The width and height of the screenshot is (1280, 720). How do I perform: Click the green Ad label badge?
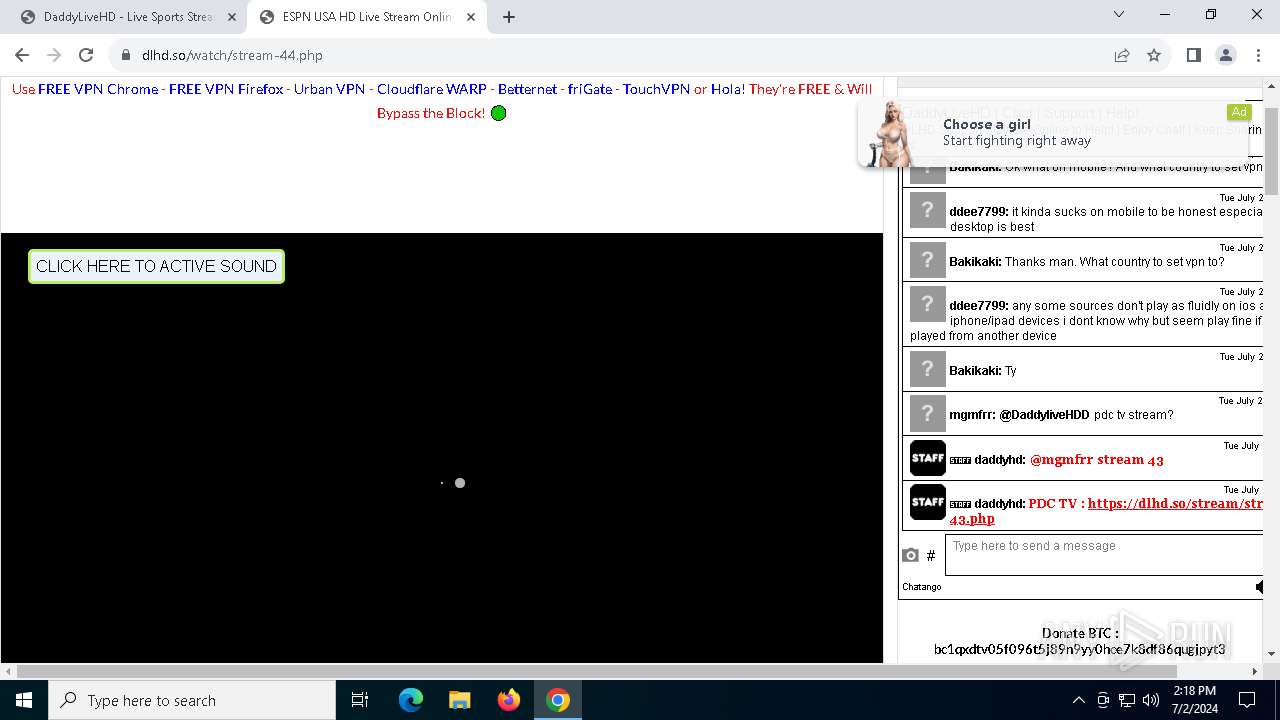coord(1239,112)
